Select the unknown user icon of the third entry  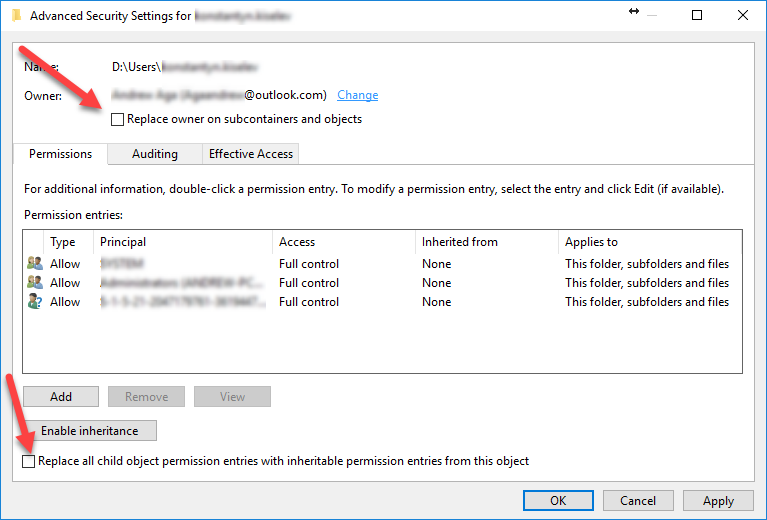point(35,302)
